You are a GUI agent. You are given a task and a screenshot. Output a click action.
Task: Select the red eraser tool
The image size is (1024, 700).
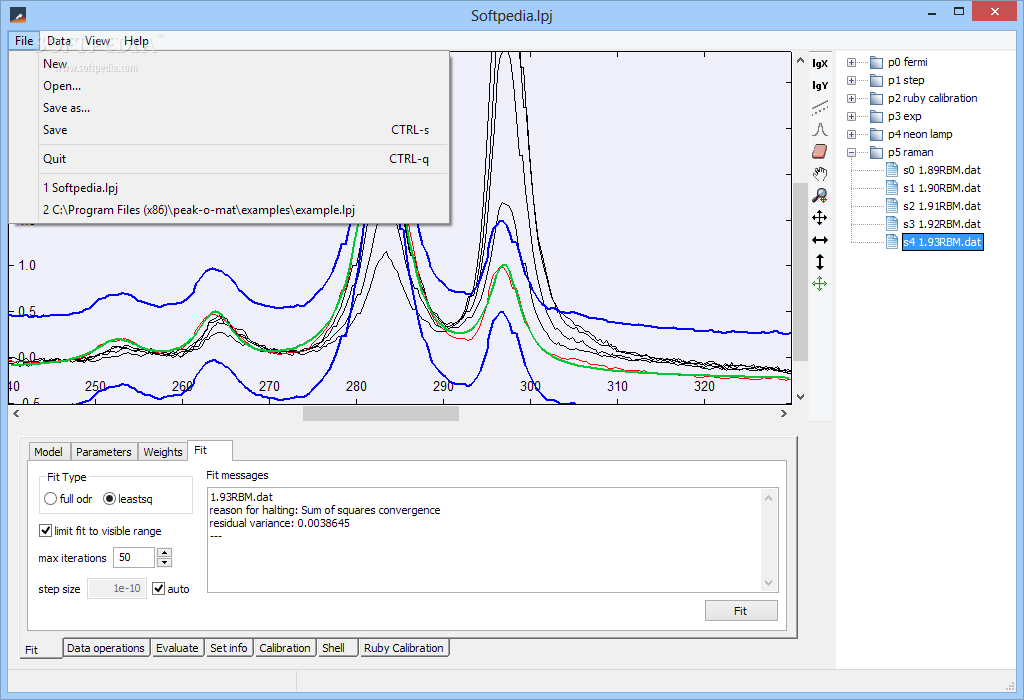[820, 151]
